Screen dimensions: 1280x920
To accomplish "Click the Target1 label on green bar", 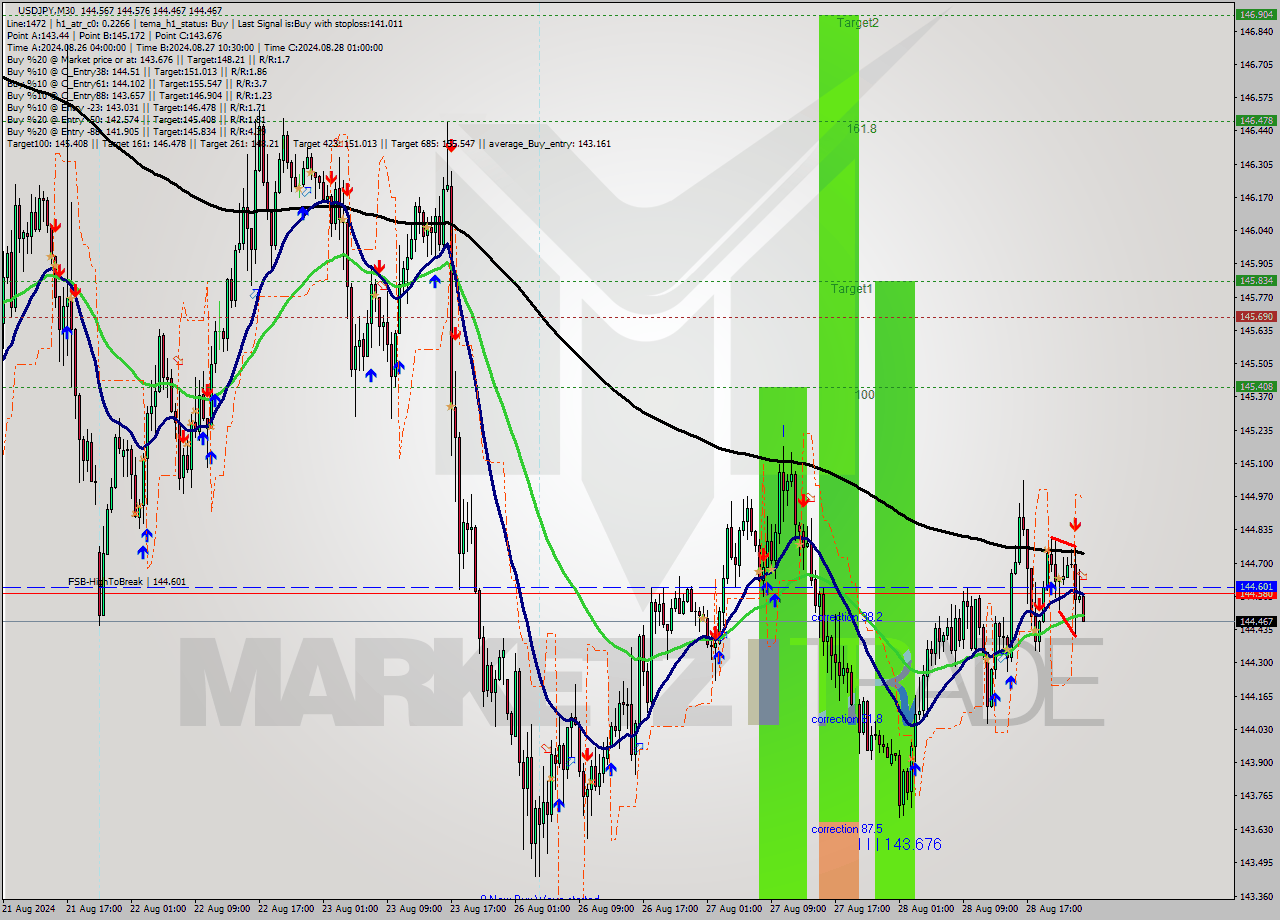I will [852, 288].
